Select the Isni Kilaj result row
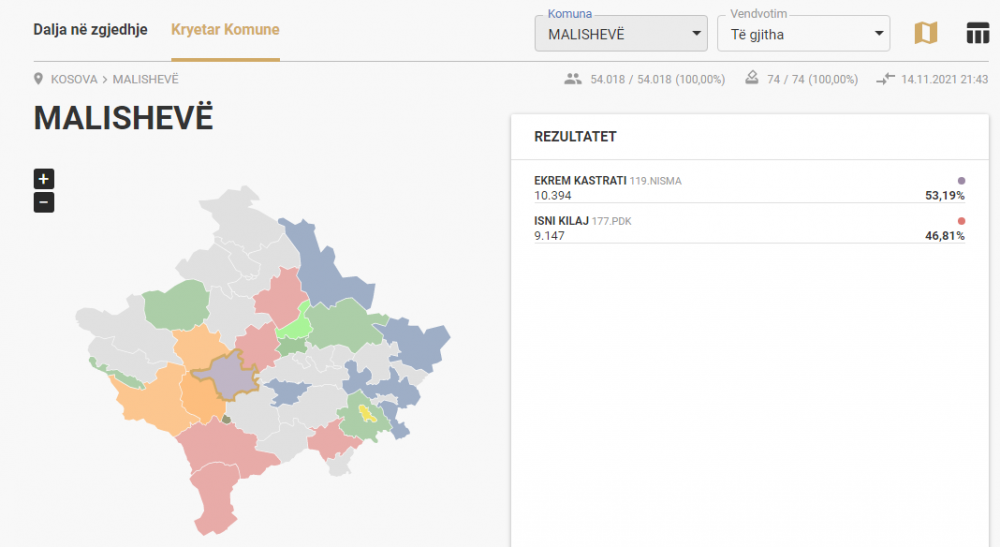1000x547 pixels. tap(749, 228)
